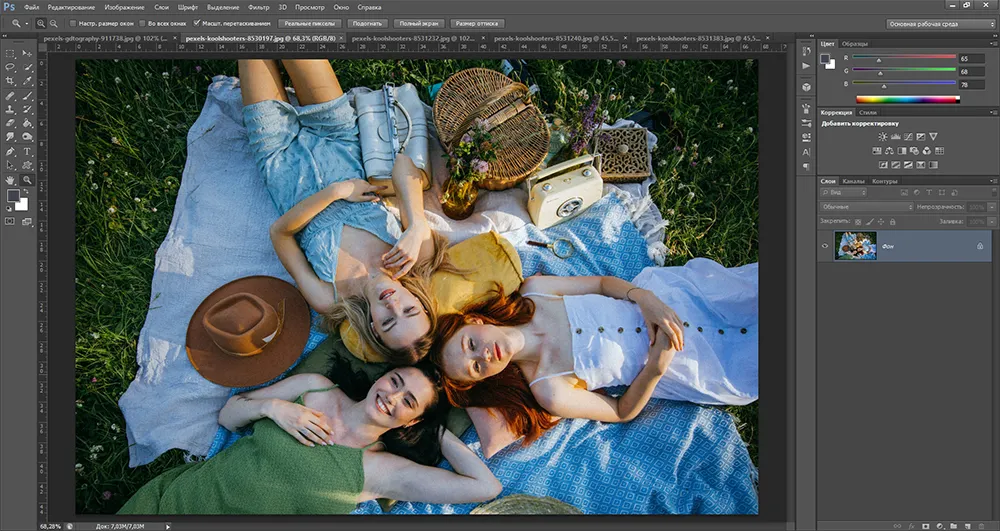Image resolution: width=1000 pixels, height=531 pixels.
Task: Click the 'Полный экран' button
Action: tap(419, 24)
